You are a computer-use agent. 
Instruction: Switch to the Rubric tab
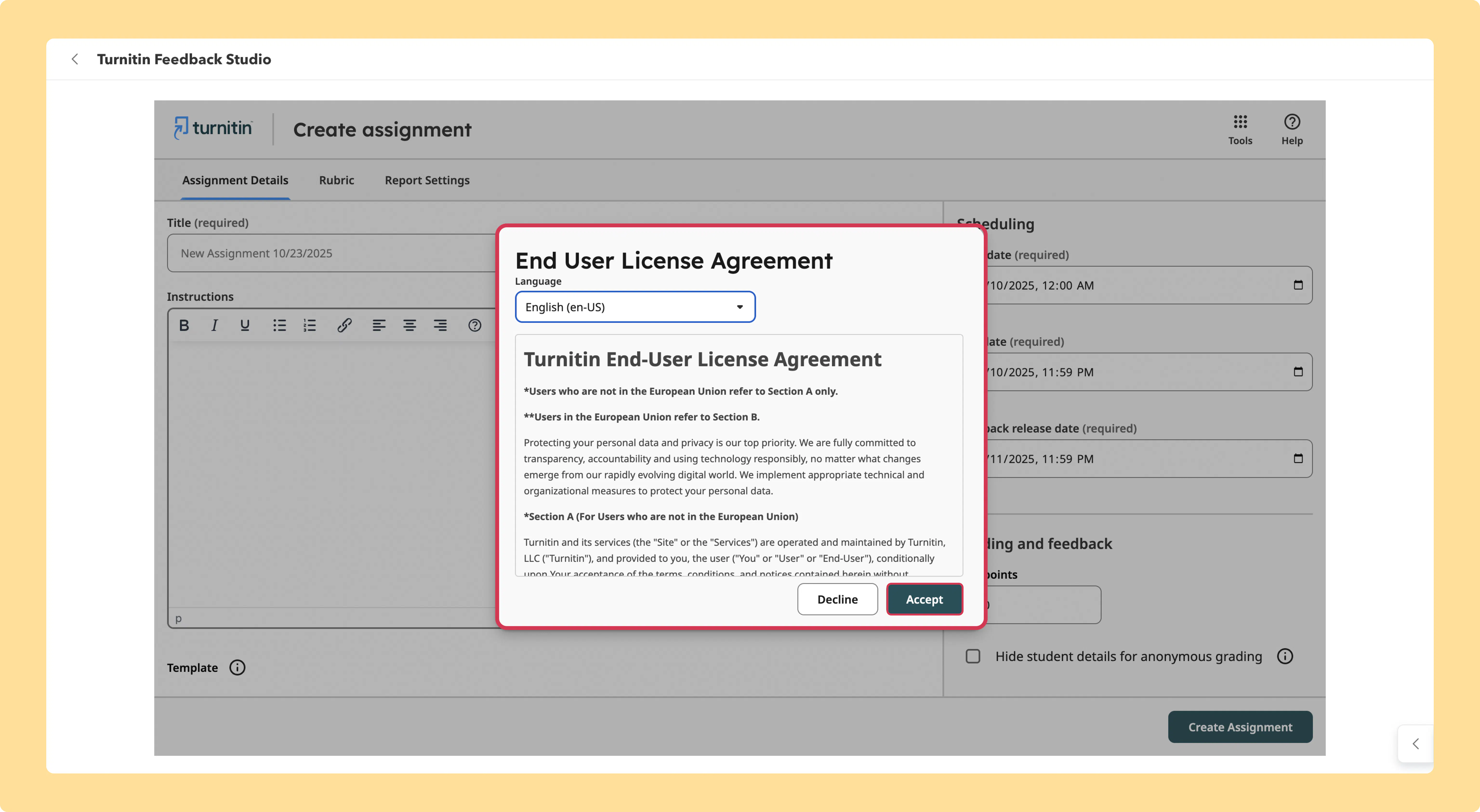click(337, 180)
